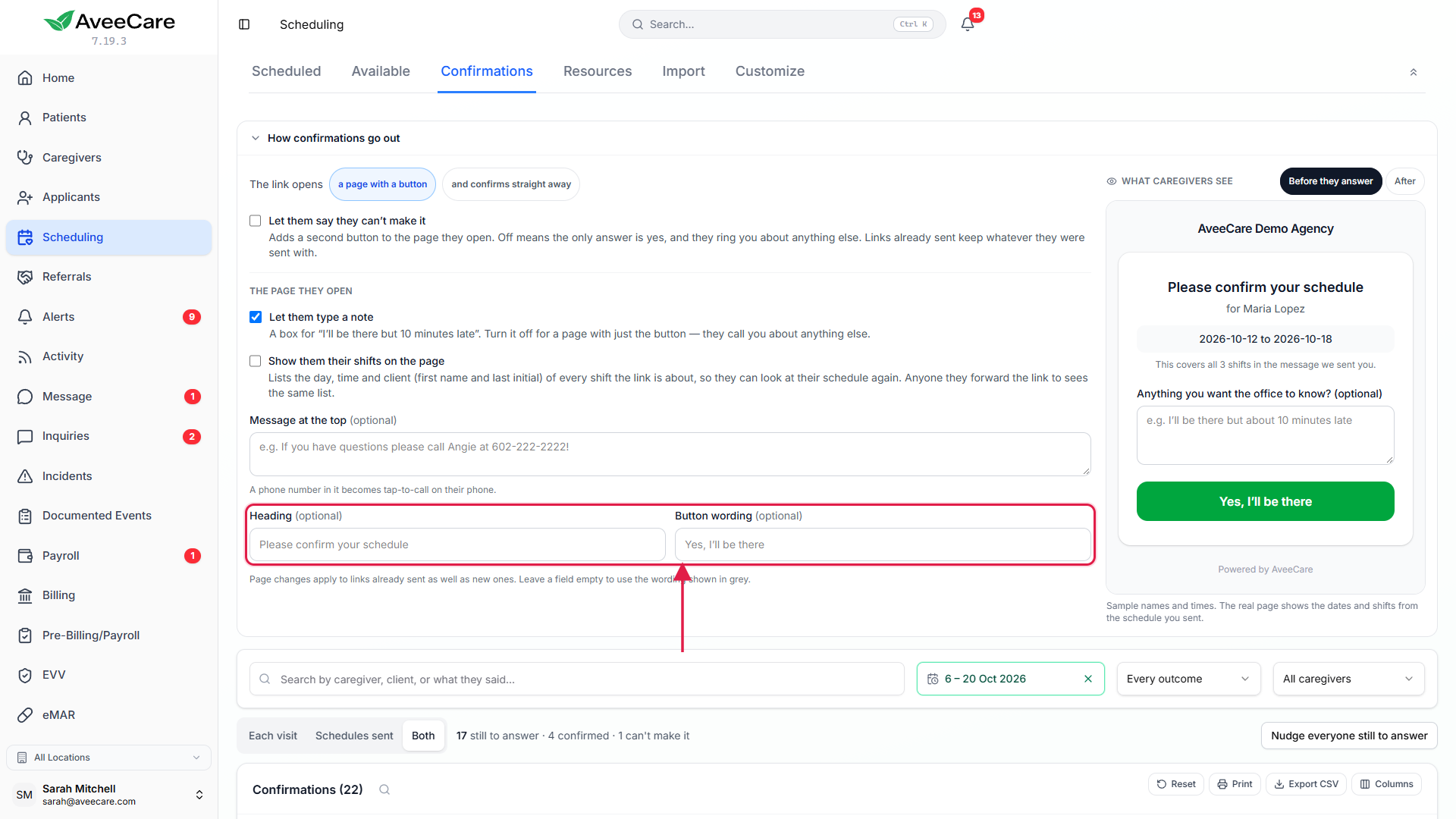Screen dimensions: 1456x819
Task: Click the Print button
Action: point(1235,784)
